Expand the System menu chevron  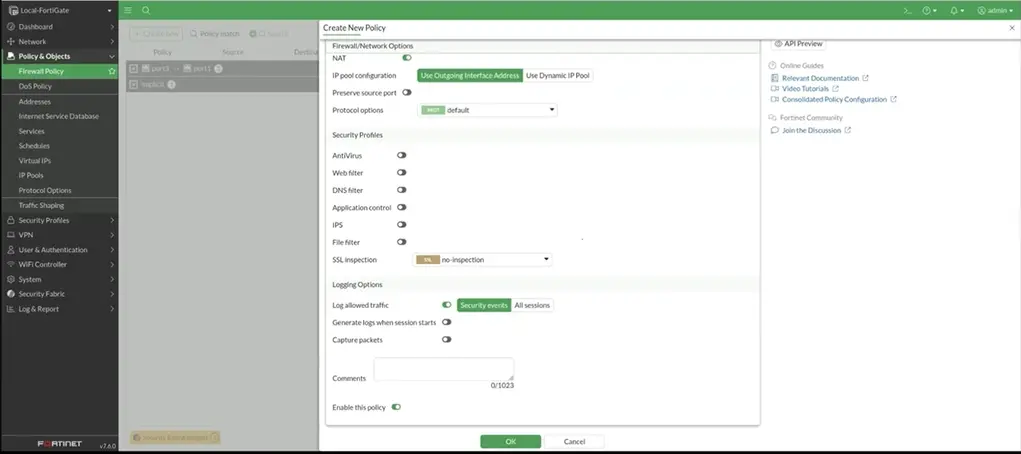tap(112, 279)
